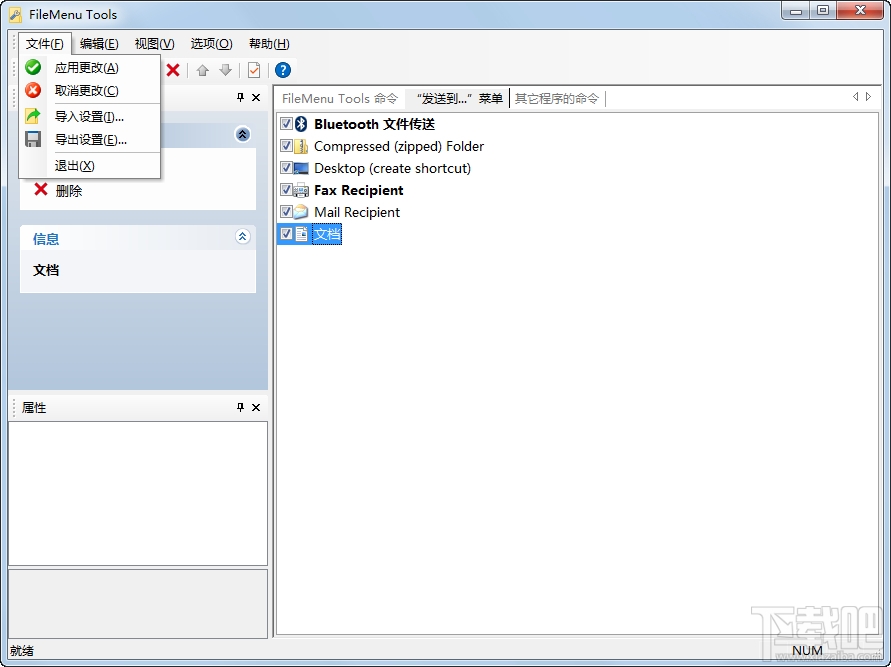891x667 pixels.
Task: Select Compressed (zipped) Folder entry
Action: coord(399,146)
